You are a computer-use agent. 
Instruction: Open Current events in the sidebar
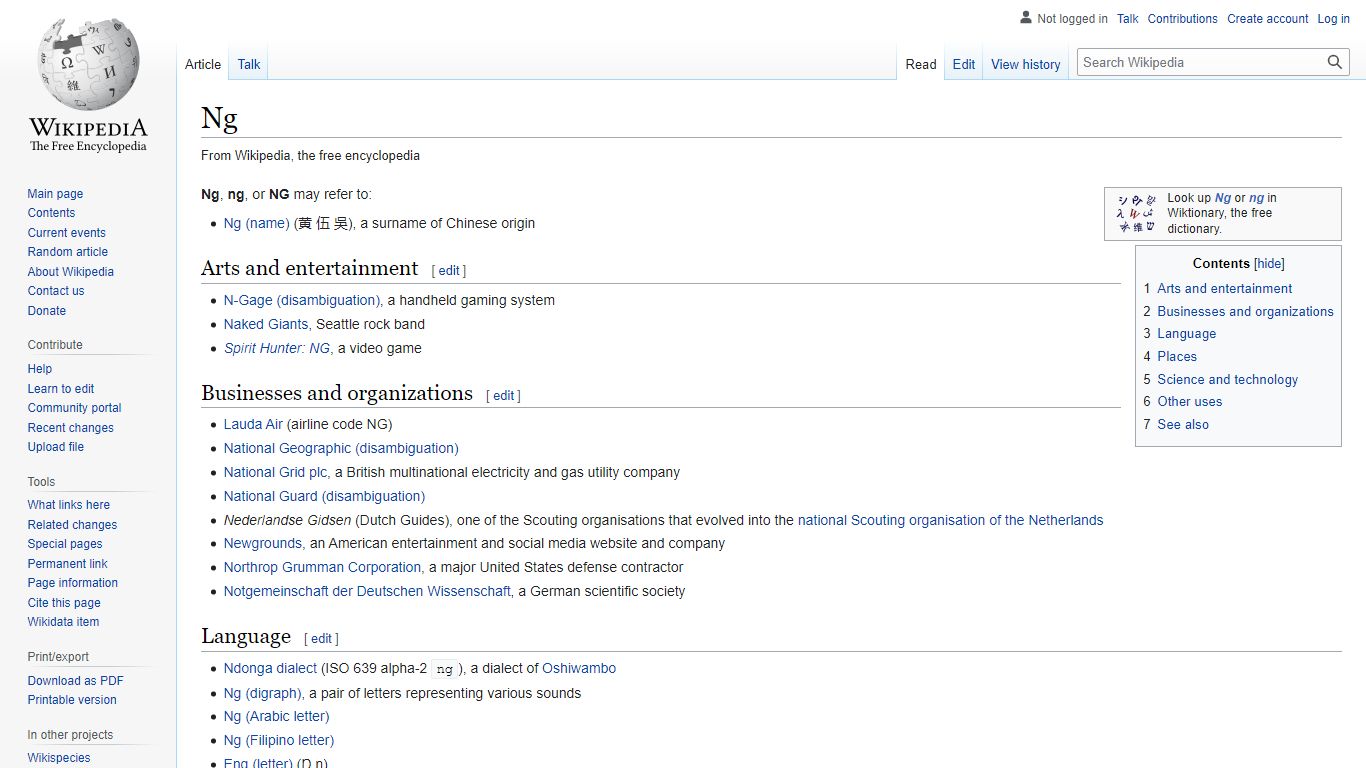[x=66, y=233]
